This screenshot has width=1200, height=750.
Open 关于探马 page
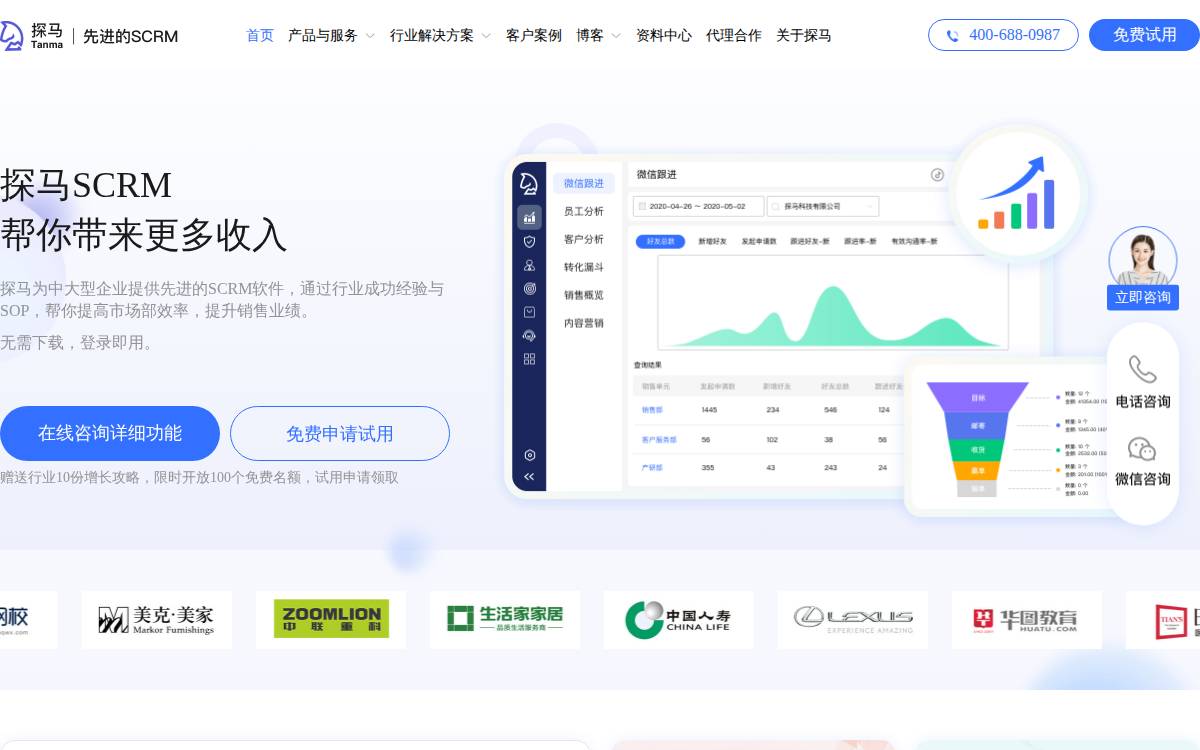click(804, 36)
